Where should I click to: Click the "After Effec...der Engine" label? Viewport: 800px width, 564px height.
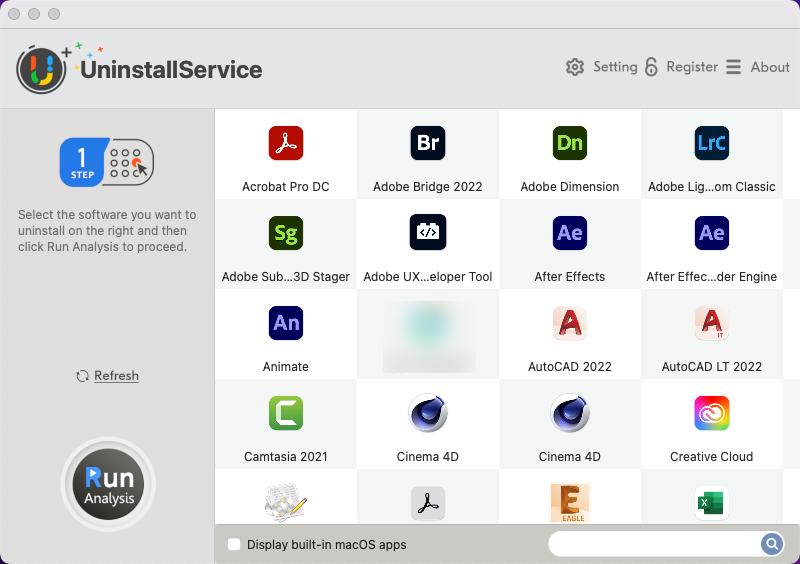(x=711, y=277)
